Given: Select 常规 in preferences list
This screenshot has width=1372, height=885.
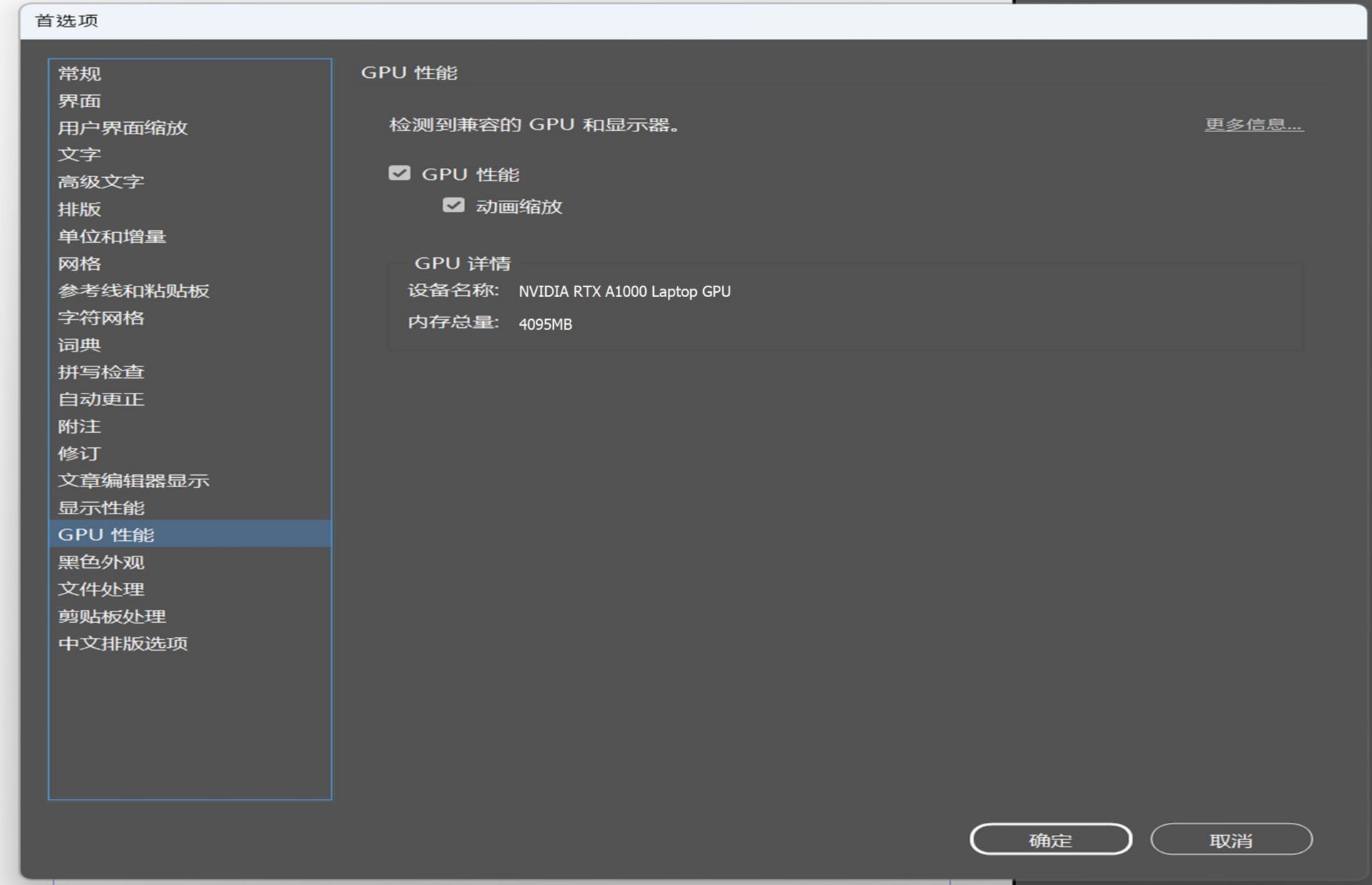Looking at the screenshot, I should coord(79,74).
